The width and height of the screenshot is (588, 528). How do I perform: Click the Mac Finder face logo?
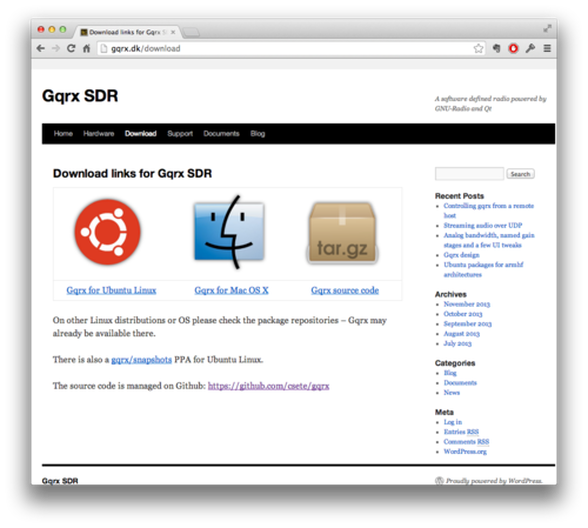(229, 232)
